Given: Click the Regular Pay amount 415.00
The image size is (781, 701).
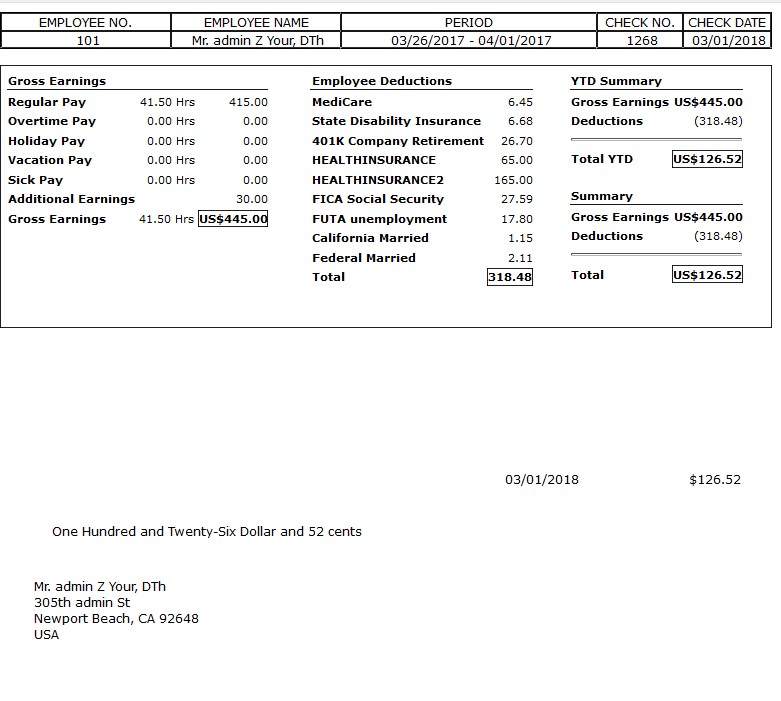Looking at the screenshot, I should (248, 102).
